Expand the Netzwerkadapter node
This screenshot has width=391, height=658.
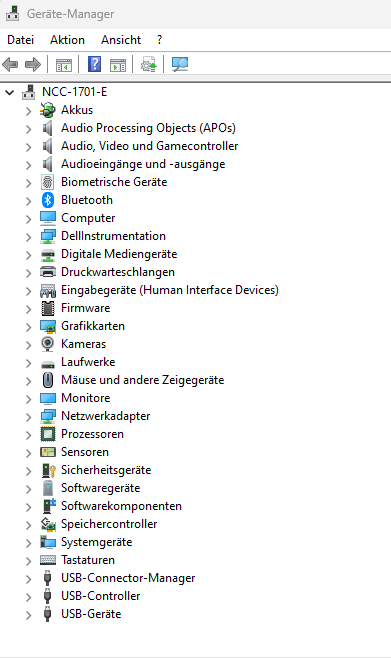[x=28, y=417]
